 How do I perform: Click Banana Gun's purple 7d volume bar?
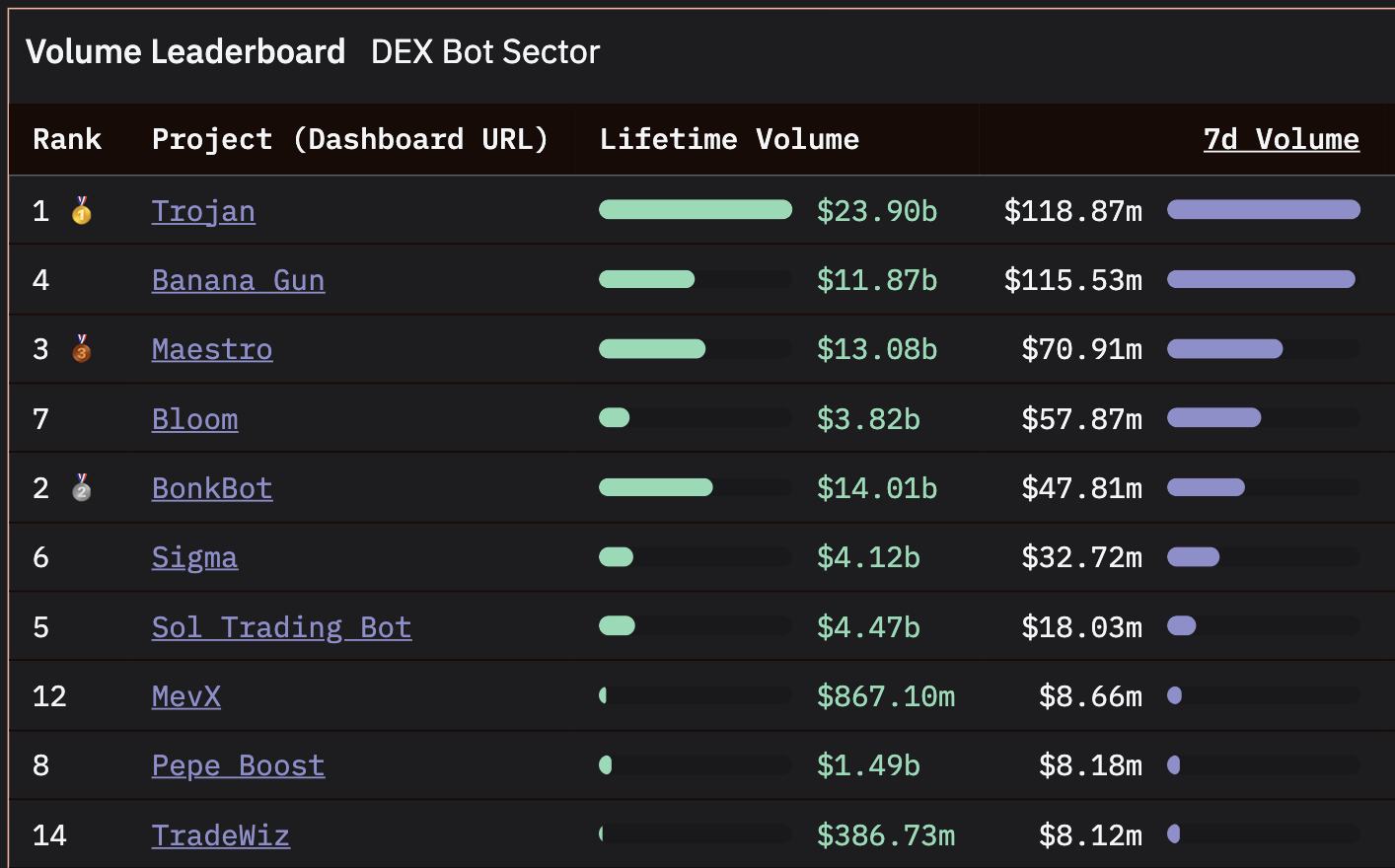pos(1261,279)
